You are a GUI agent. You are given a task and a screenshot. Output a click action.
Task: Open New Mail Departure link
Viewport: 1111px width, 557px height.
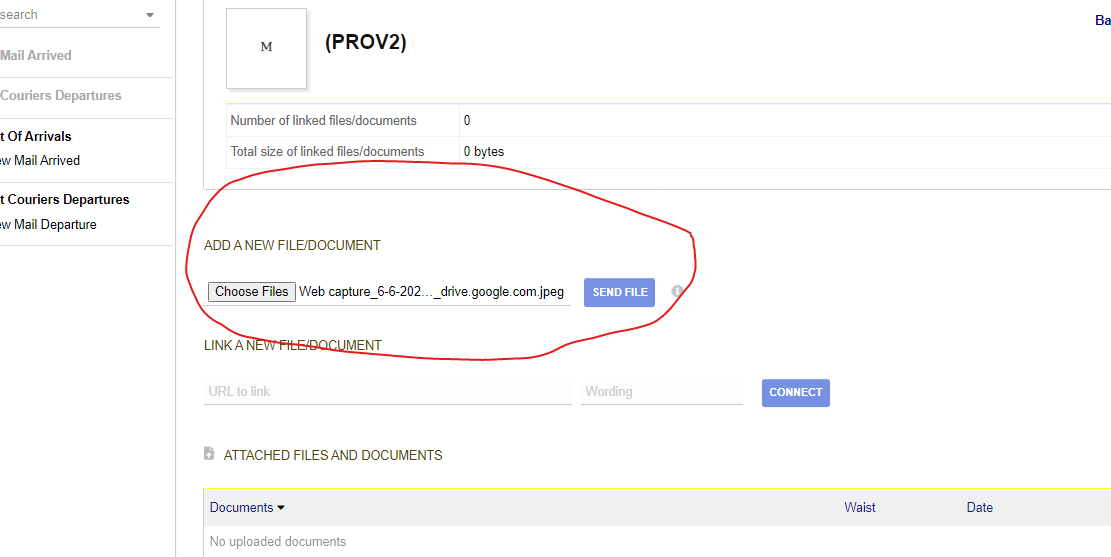48,225
